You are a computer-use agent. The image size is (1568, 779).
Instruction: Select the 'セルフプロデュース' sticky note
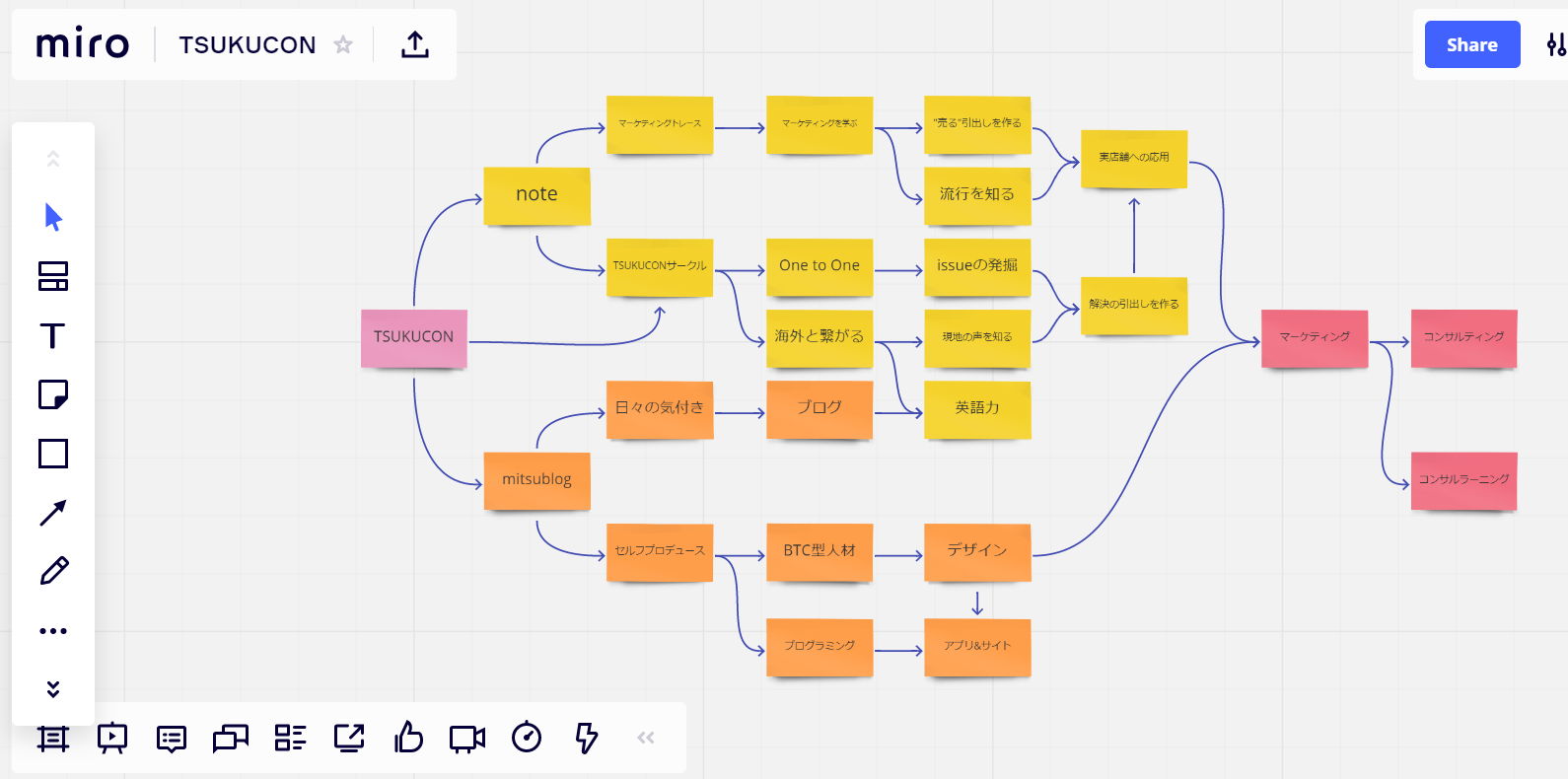[660, 551]
